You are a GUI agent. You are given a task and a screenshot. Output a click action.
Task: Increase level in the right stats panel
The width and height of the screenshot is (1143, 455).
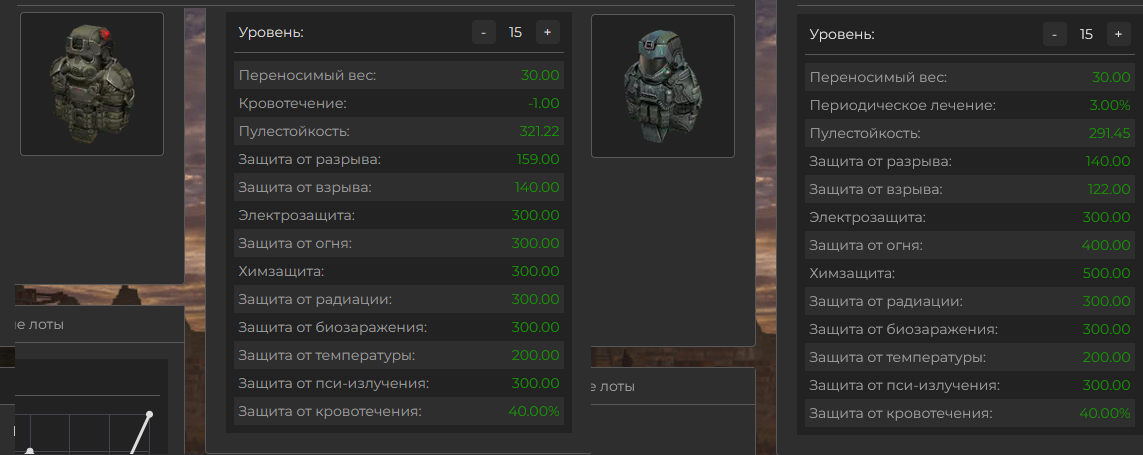coord(1118,34)
